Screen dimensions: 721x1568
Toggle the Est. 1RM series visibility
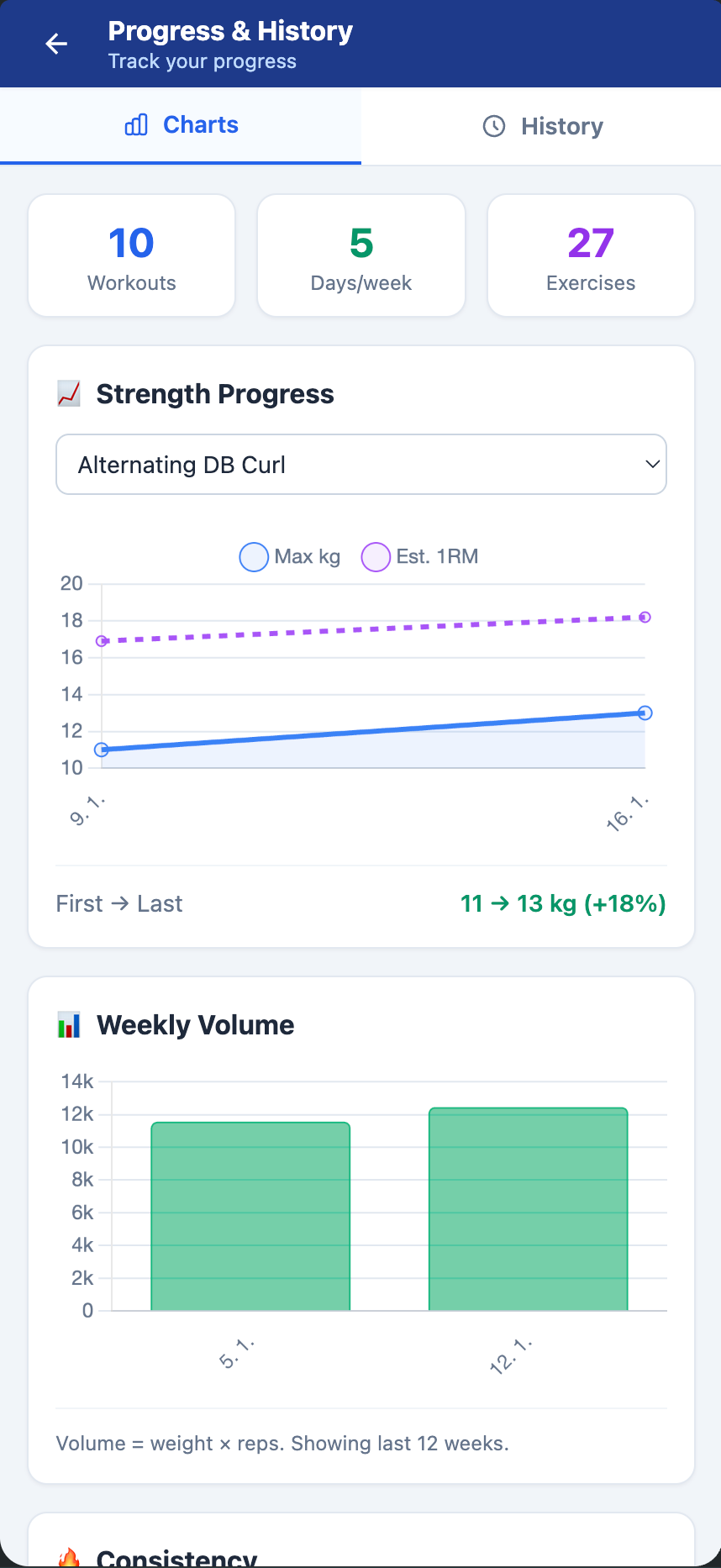(x=420, y=556)
